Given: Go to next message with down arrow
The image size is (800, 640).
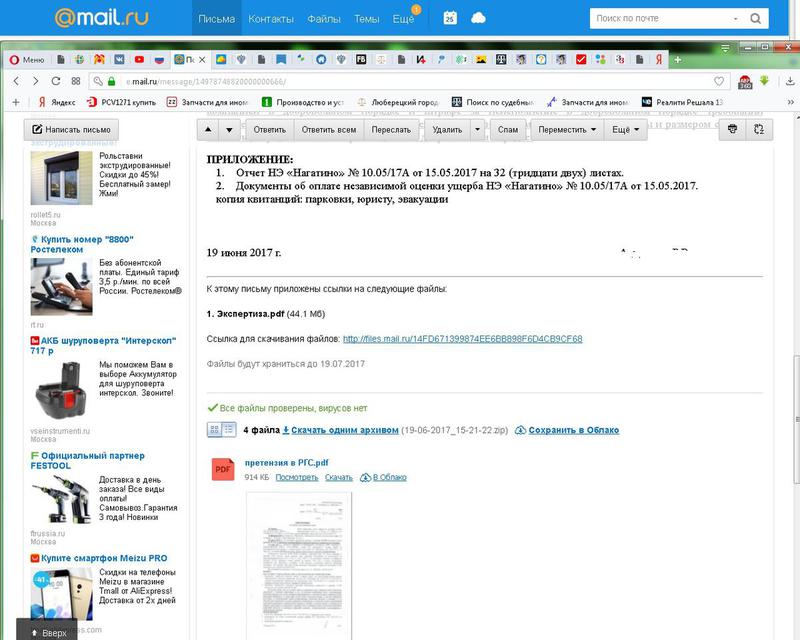Looking at the screenshot, I should click(x=230, y=130).
